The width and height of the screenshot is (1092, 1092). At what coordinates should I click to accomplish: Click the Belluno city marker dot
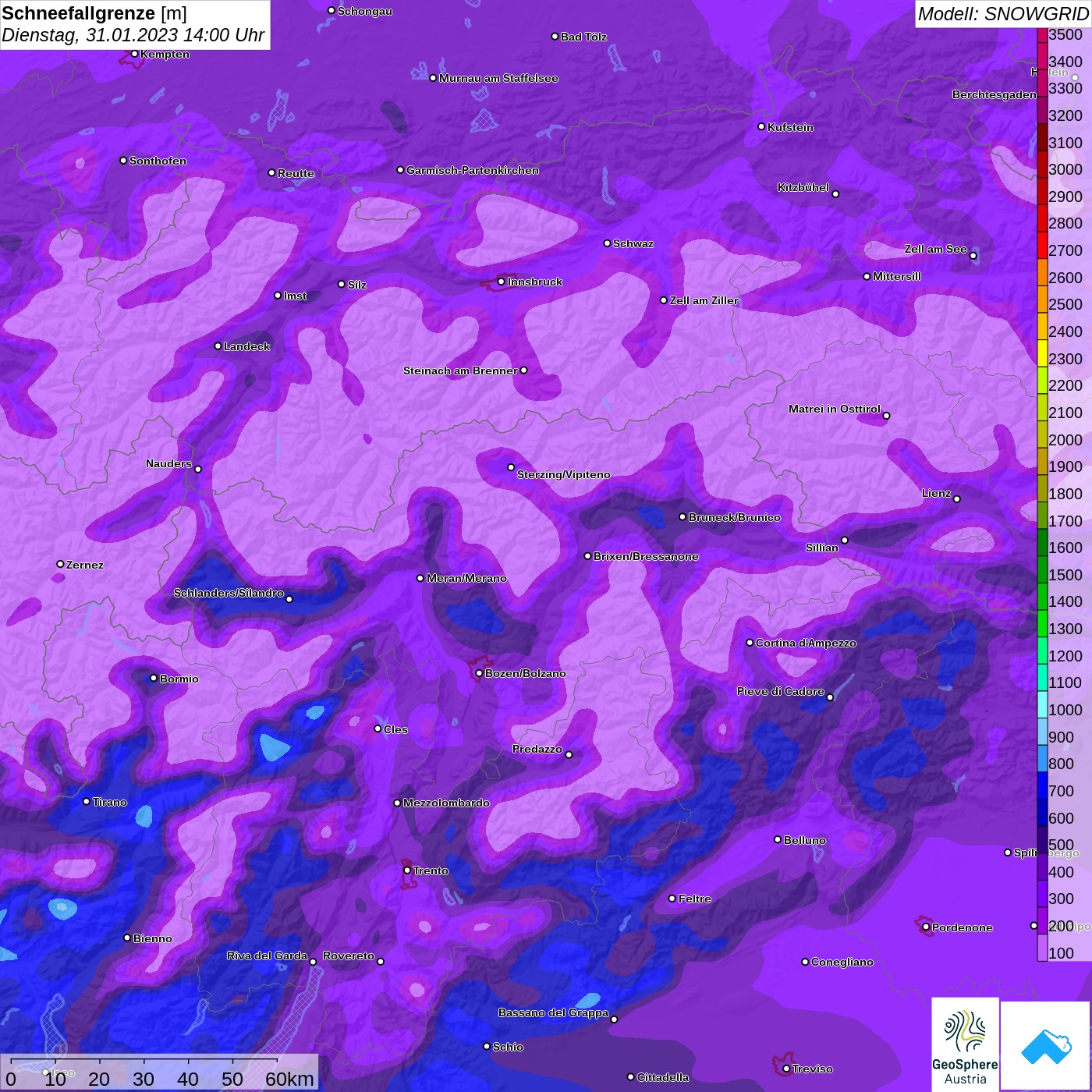778,839
